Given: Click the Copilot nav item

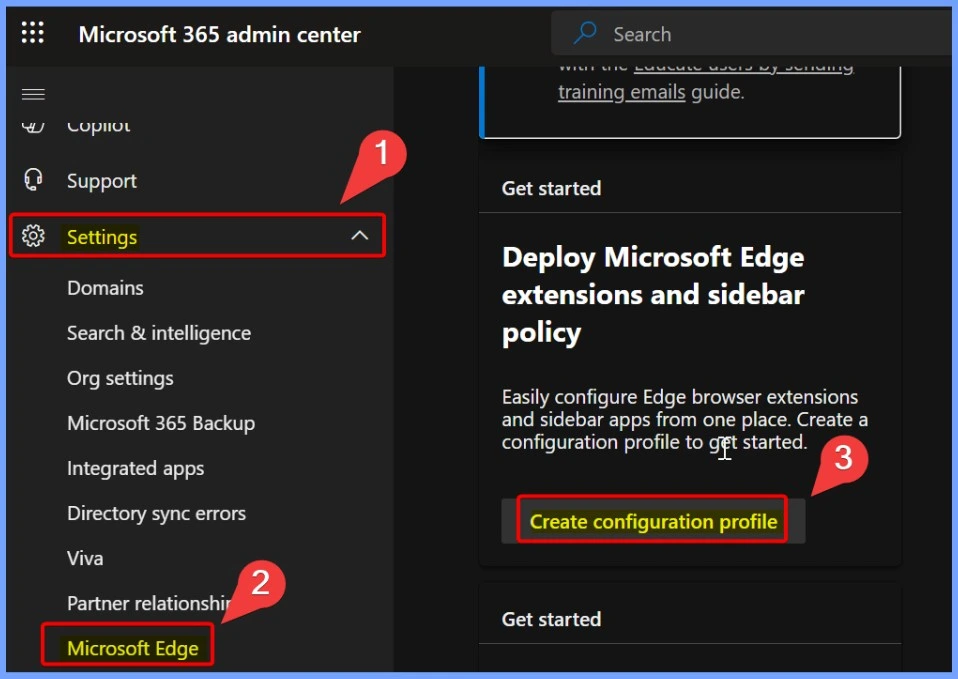Looking at the screenshot, I should (x=98, y=125).
